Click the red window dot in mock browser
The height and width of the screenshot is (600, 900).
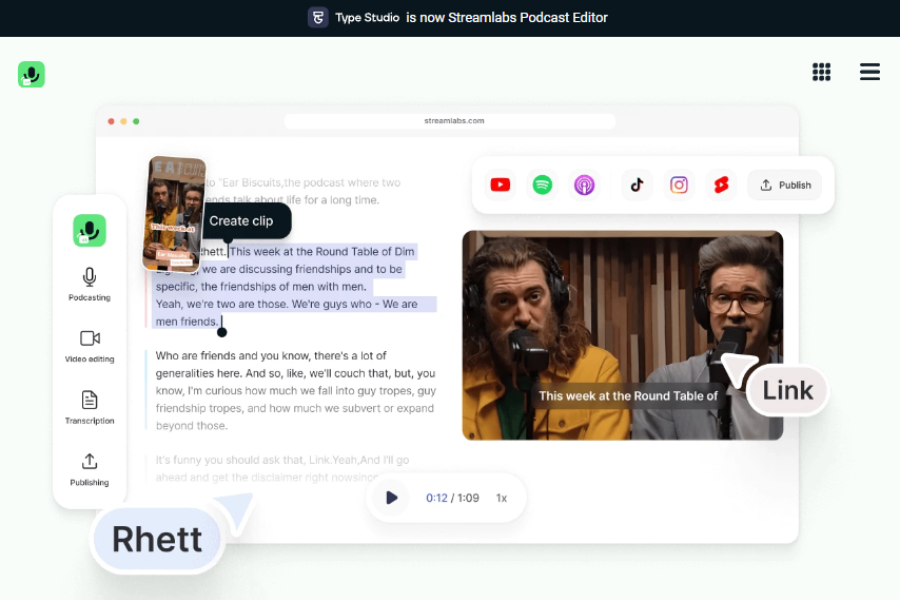(x=111, y=121)
